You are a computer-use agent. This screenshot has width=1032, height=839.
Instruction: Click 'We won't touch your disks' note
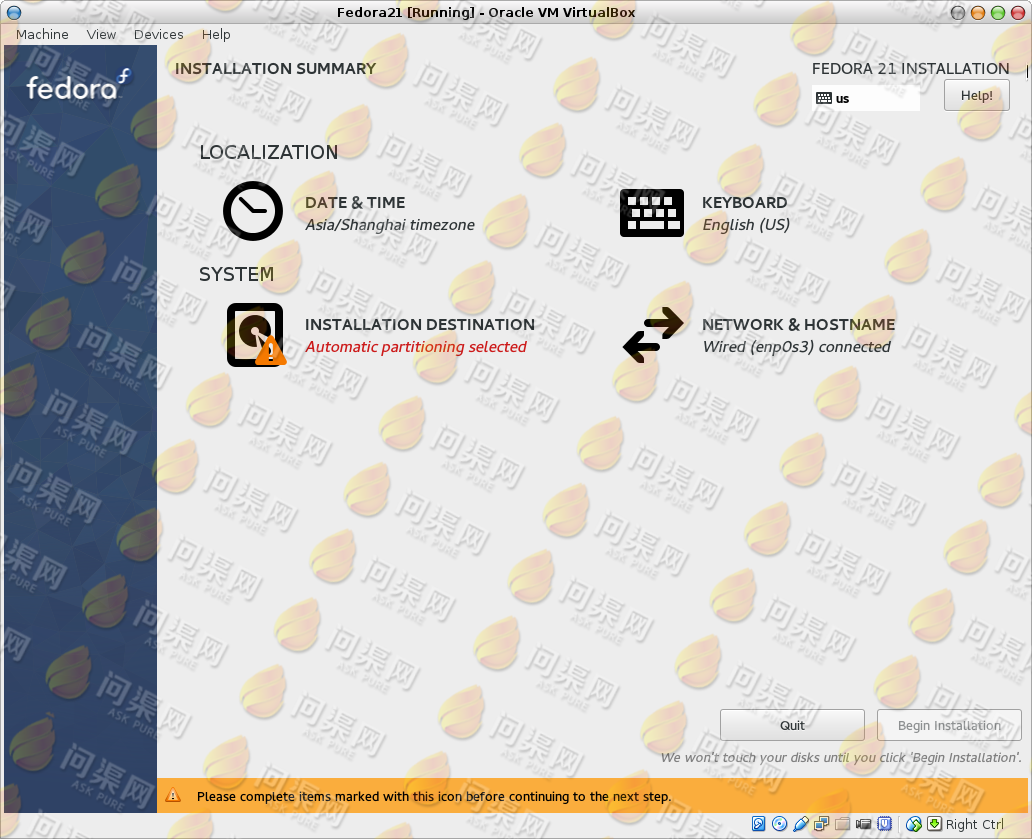coord(841,757)
